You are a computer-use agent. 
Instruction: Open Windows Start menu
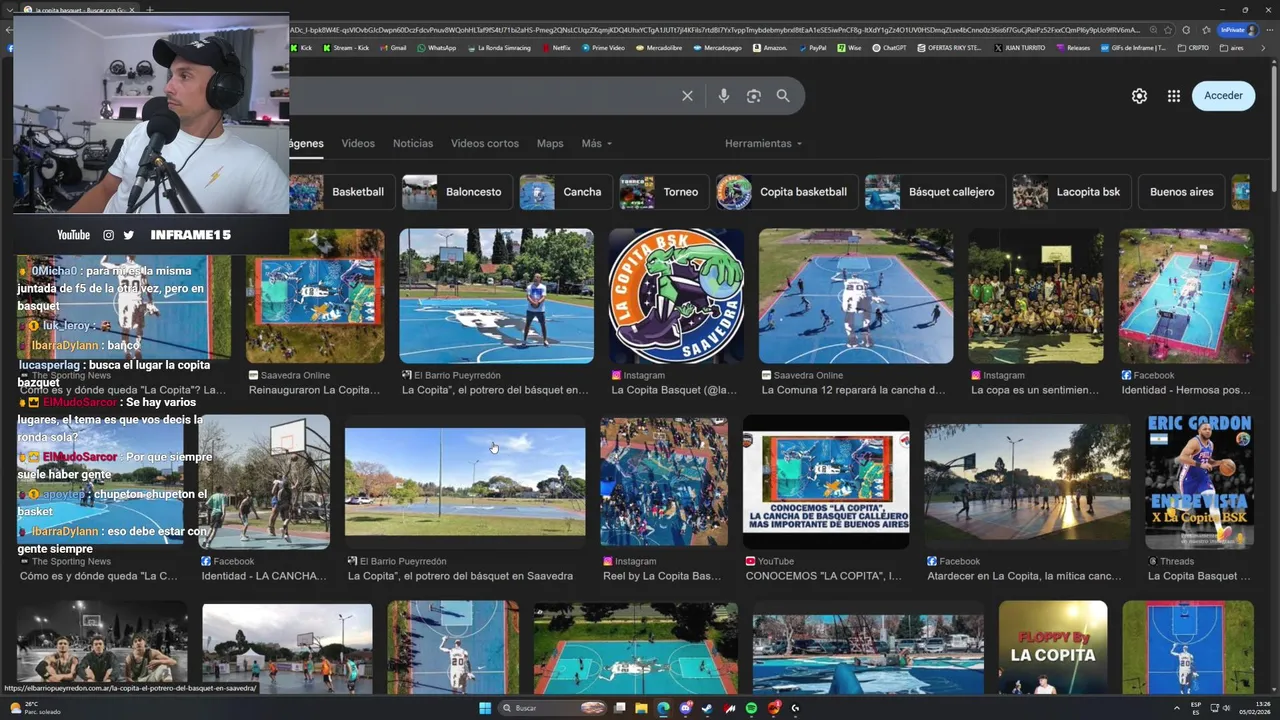(485, 708)
